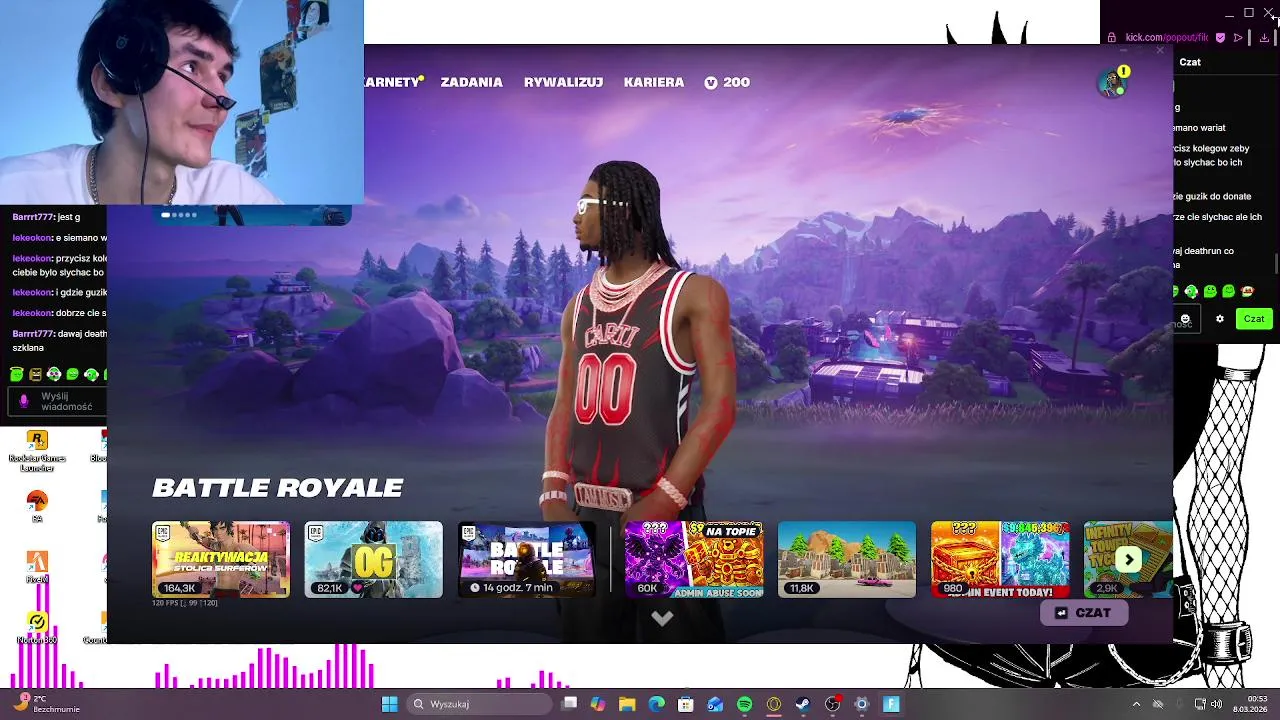Viewport: 1280px width, 720px height.
Task: Click the Kick chat scrollbar
Action: [1277, 263]
